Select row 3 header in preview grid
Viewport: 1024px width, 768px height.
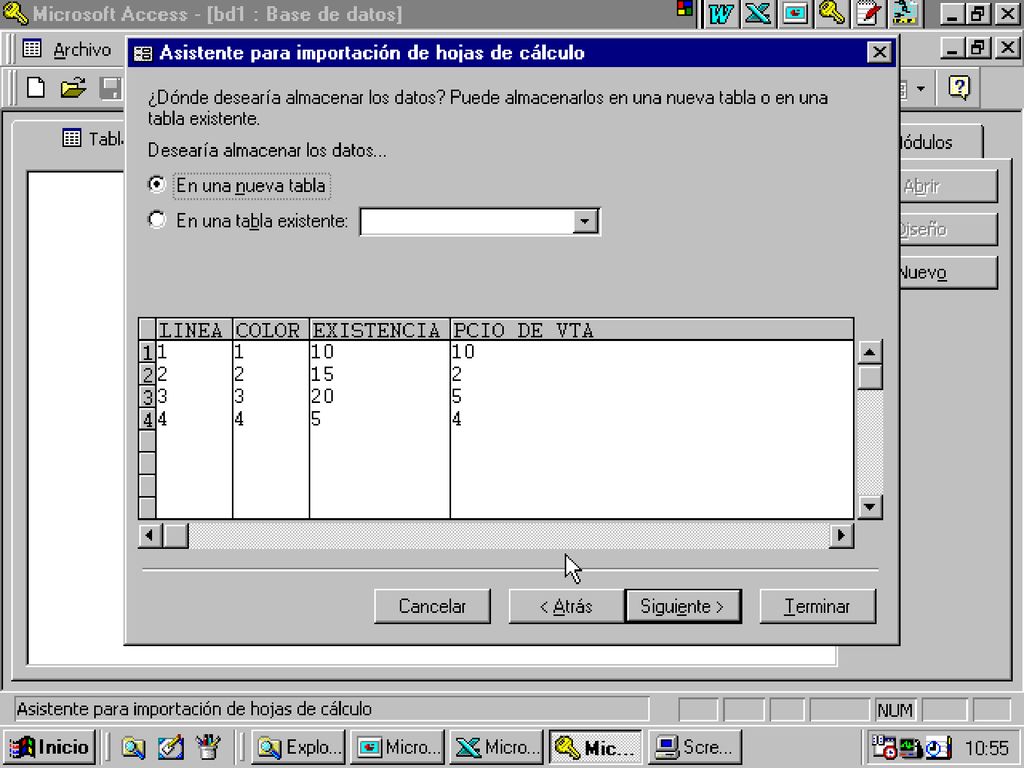pos(147,397)
